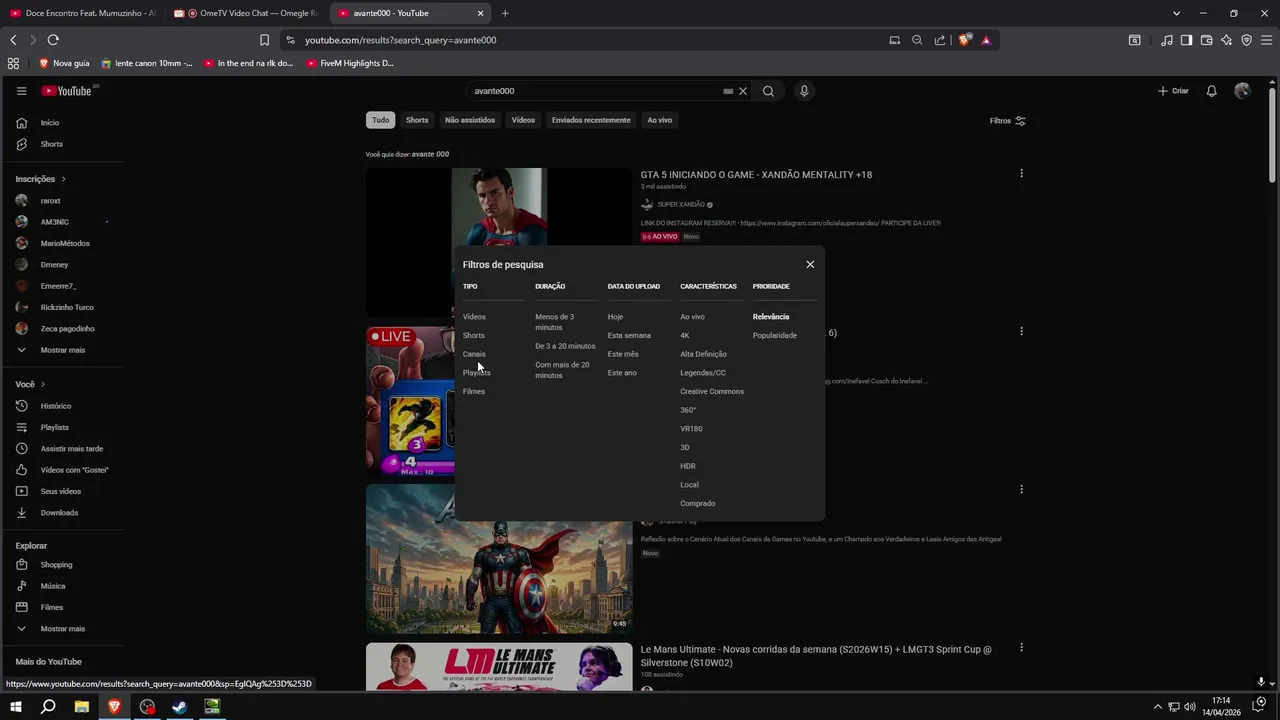Image resolution: width=1280 pixels, height=720 pixels.
Task: Close the Filtros de pesquisa dialog
Action: (x=810, y=264)
